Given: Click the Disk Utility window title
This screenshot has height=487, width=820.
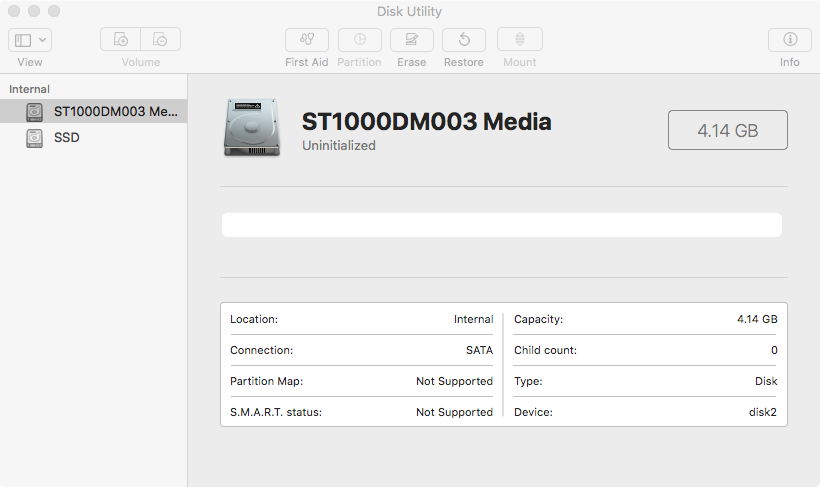Looking at the screenshot, I should (409, 11).
